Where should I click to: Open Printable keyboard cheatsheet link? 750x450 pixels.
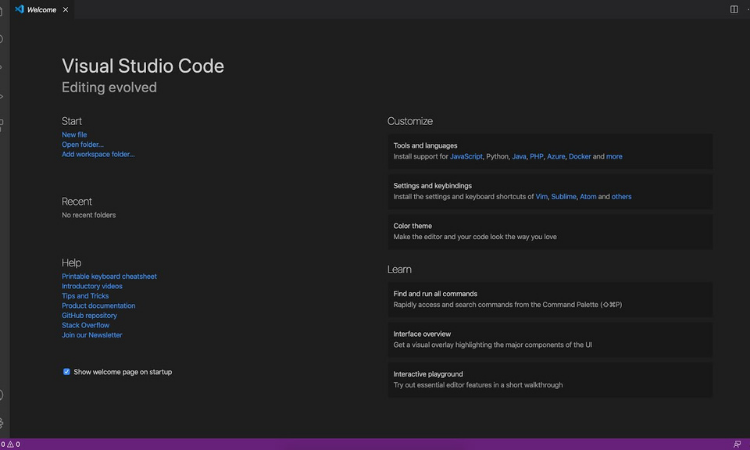tap(109, 276)
